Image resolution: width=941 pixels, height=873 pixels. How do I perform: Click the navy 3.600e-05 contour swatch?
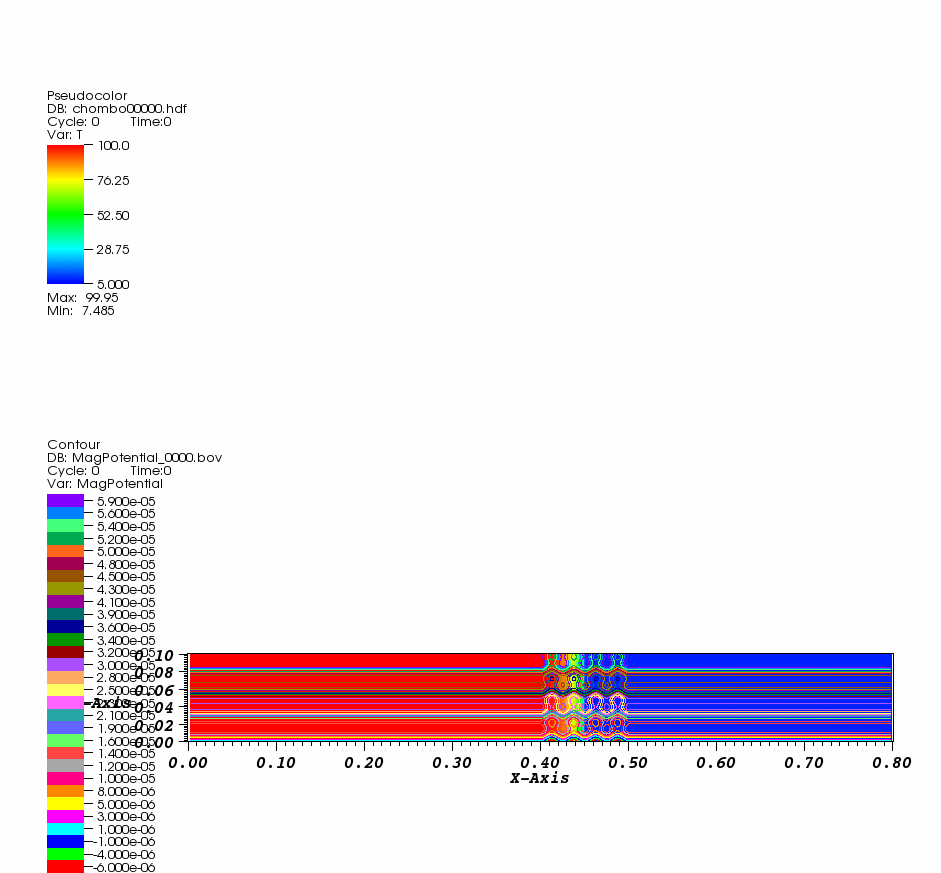point(65,626)
